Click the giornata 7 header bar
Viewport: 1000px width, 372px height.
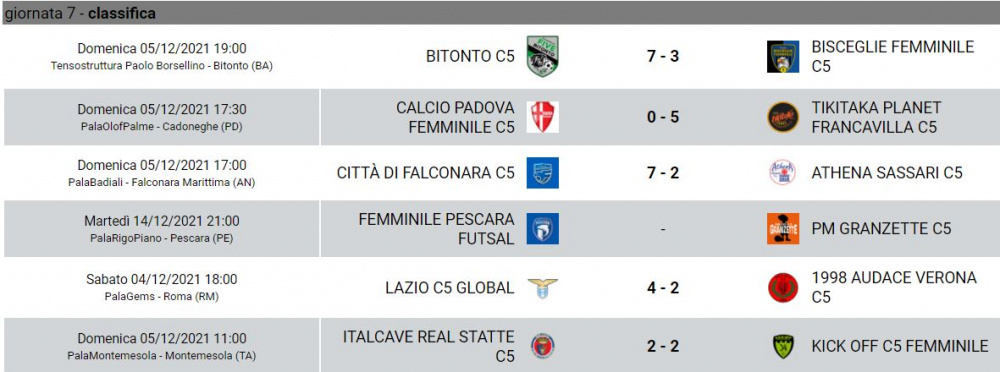coord(500,13)
